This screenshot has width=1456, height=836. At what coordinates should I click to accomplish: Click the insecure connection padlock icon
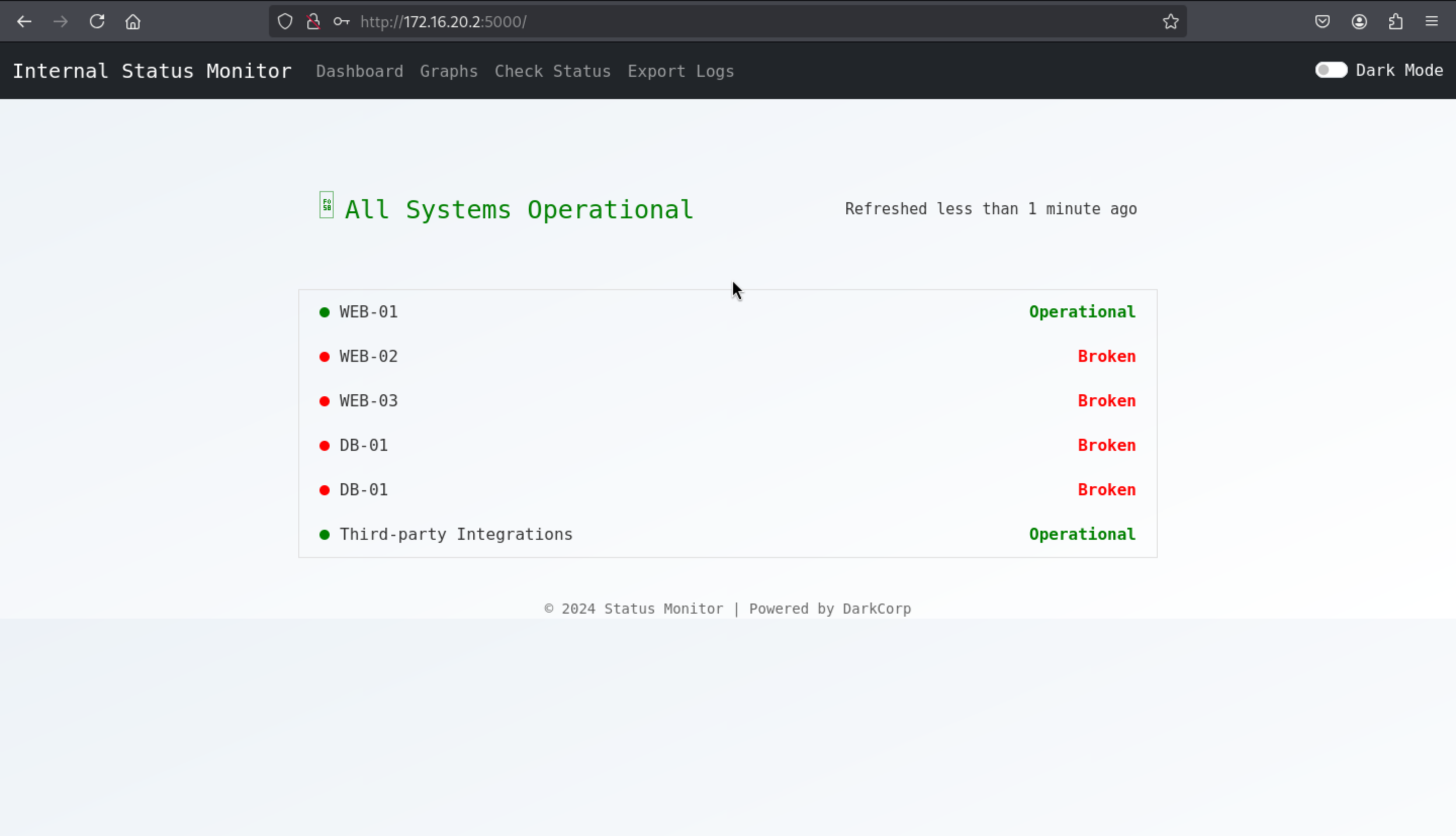[313, 22]
